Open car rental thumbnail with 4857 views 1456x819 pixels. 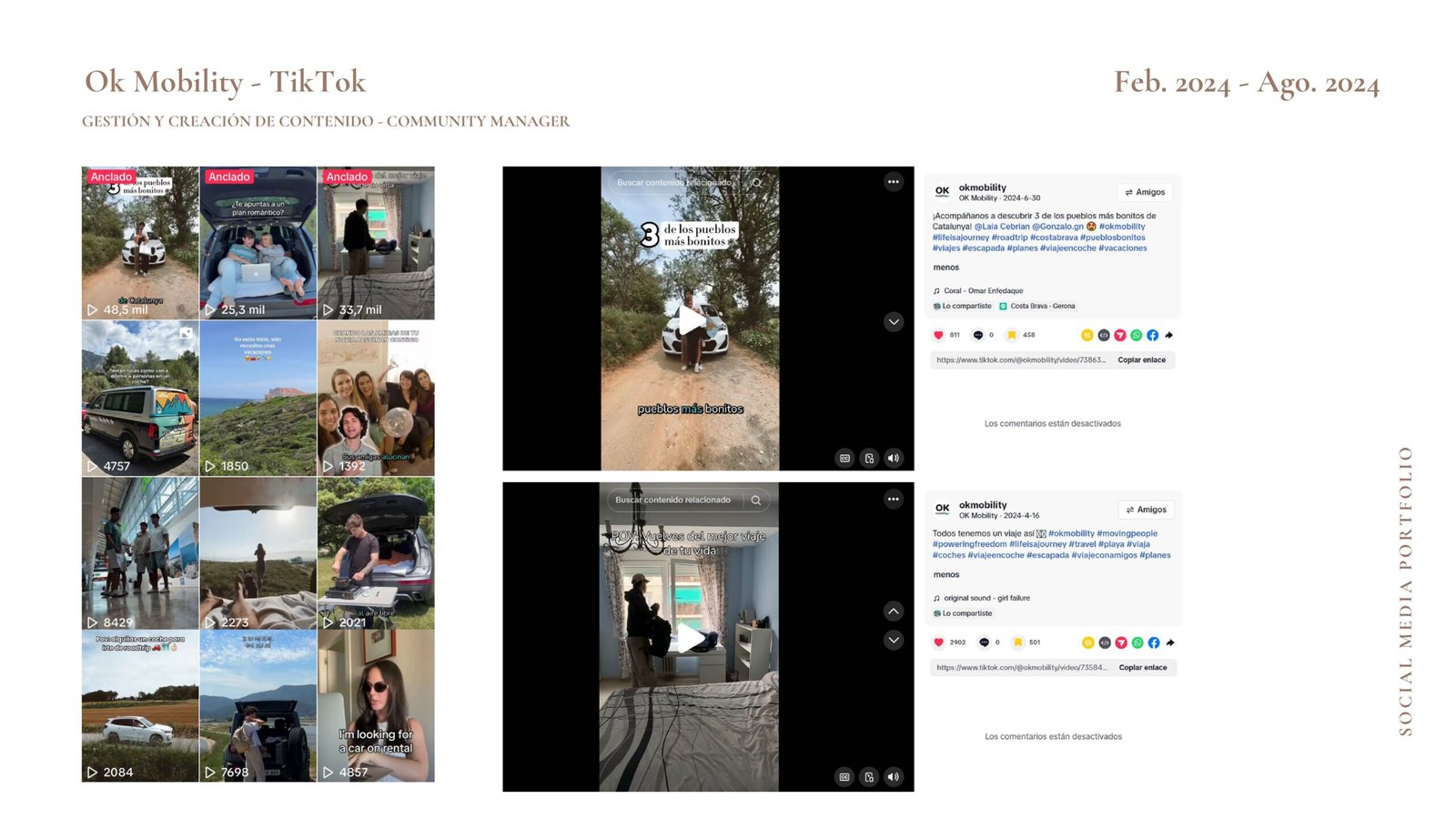(376, 706)
